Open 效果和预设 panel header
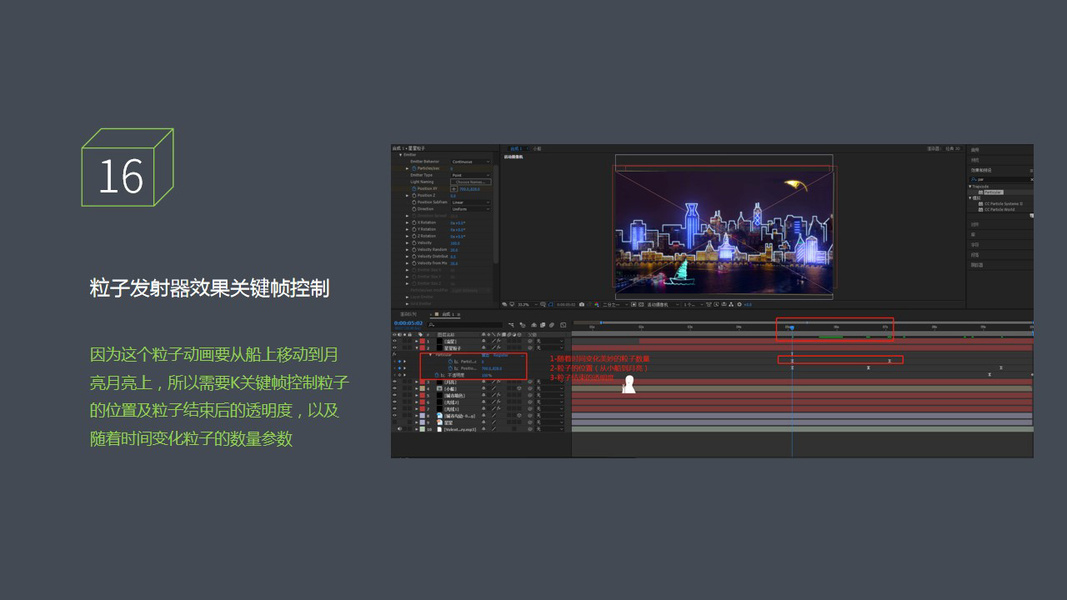1067x600 pixels. click(981, 170)
